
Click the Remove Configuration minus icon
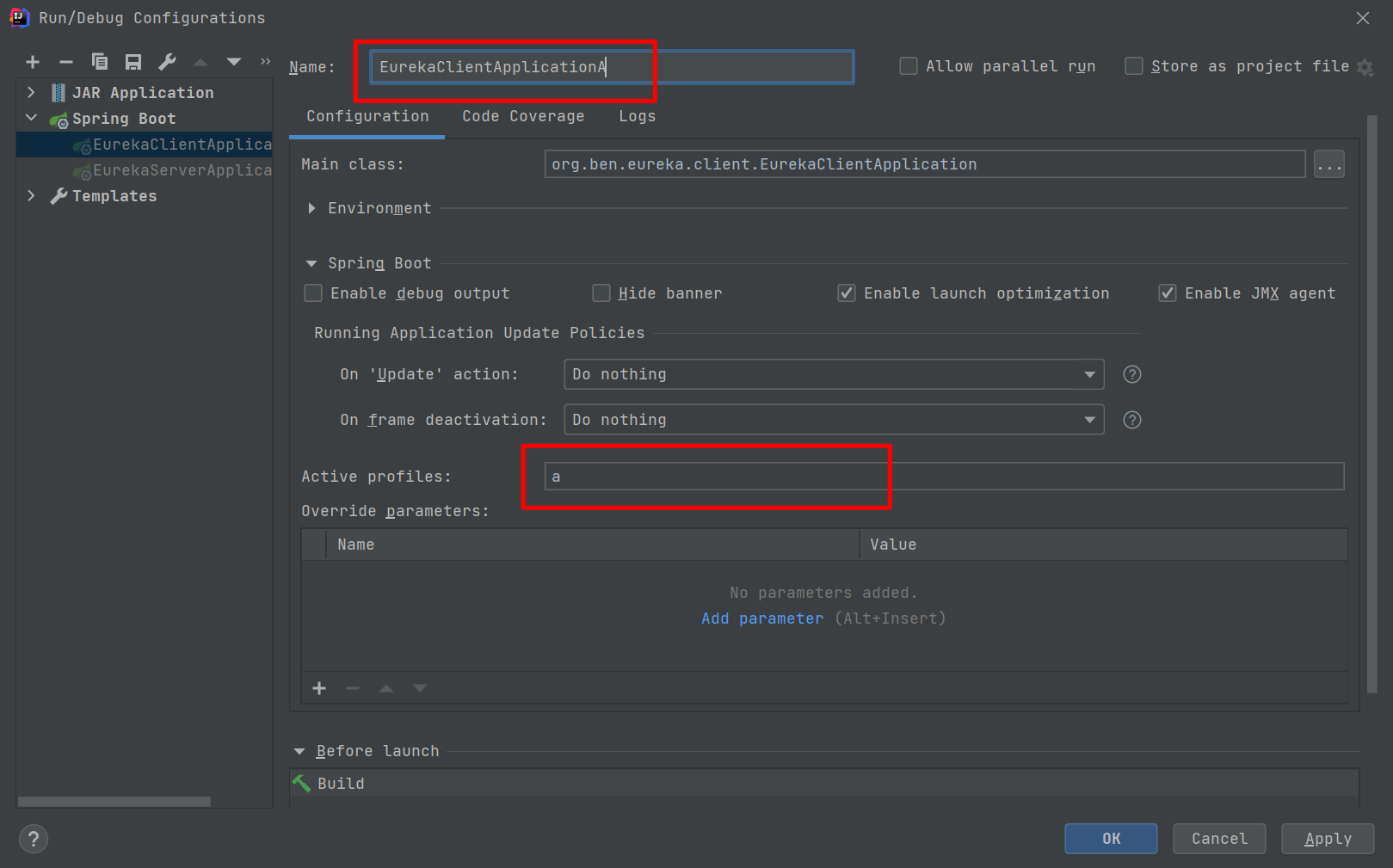(66, 62)
